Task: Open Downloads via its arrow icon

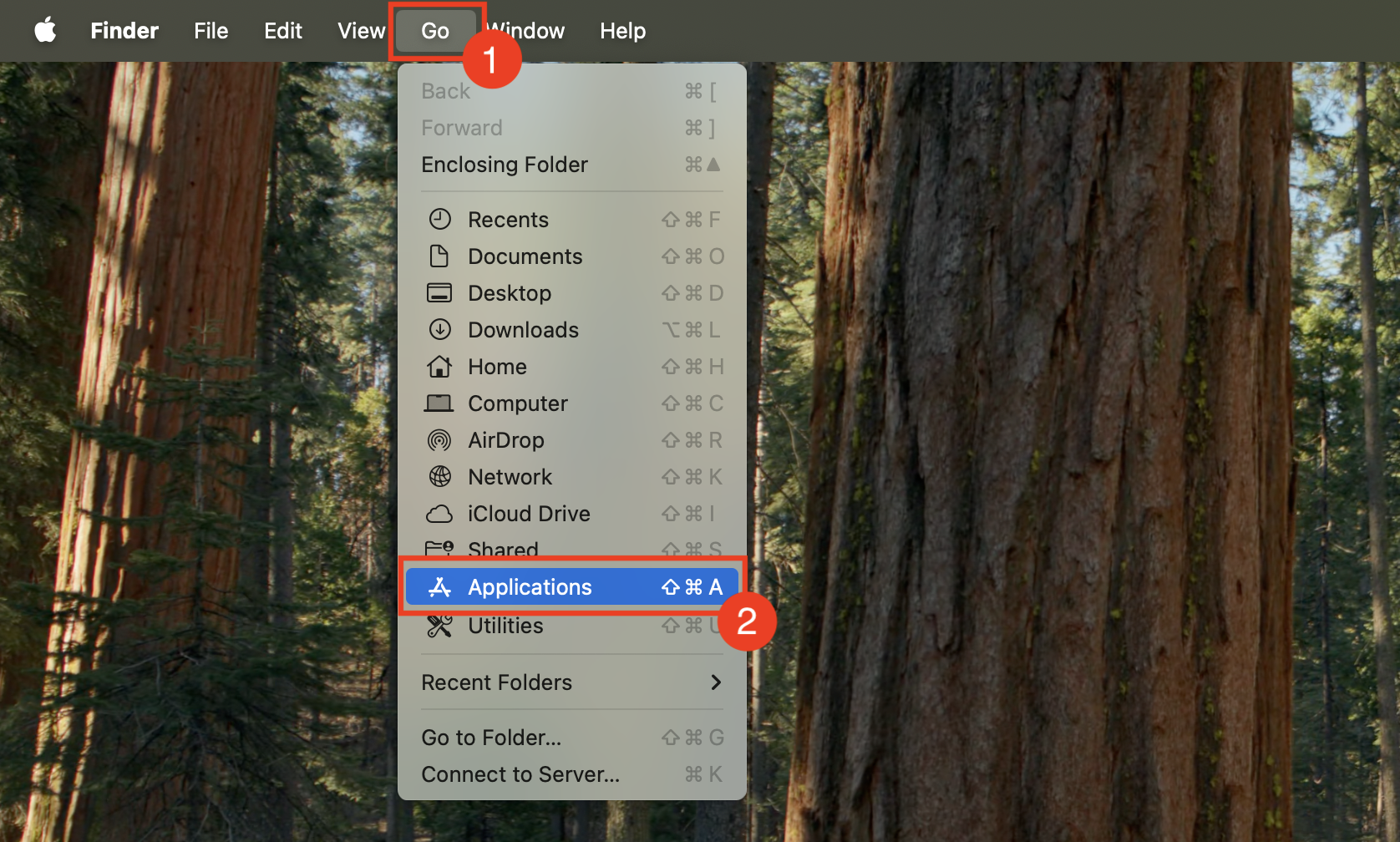Action: point(440,329)
